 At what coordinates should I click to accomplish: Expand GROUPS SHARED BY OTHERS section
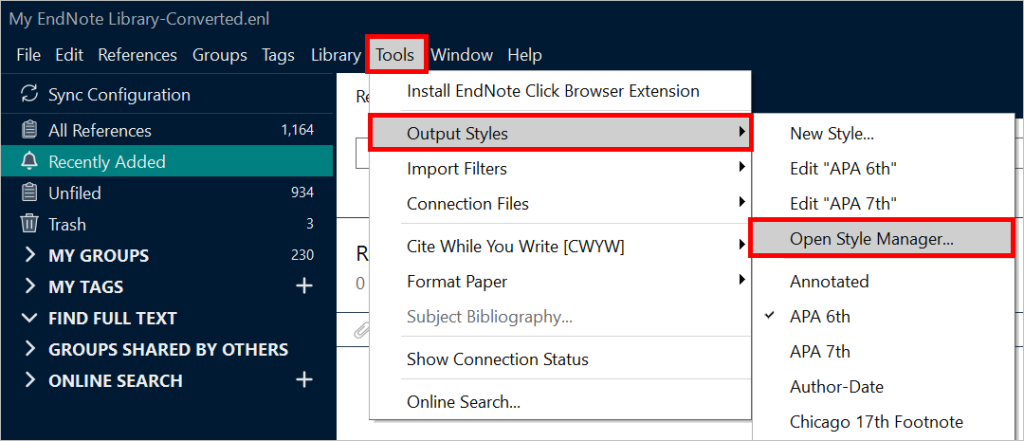29,350
